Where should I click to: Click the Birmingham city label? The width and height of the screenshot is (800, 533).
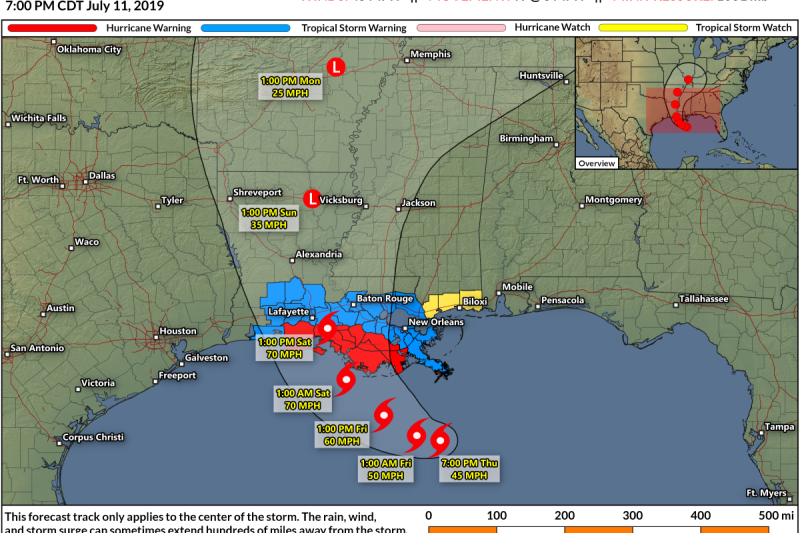pyautogui.click(x=526, y=138)
